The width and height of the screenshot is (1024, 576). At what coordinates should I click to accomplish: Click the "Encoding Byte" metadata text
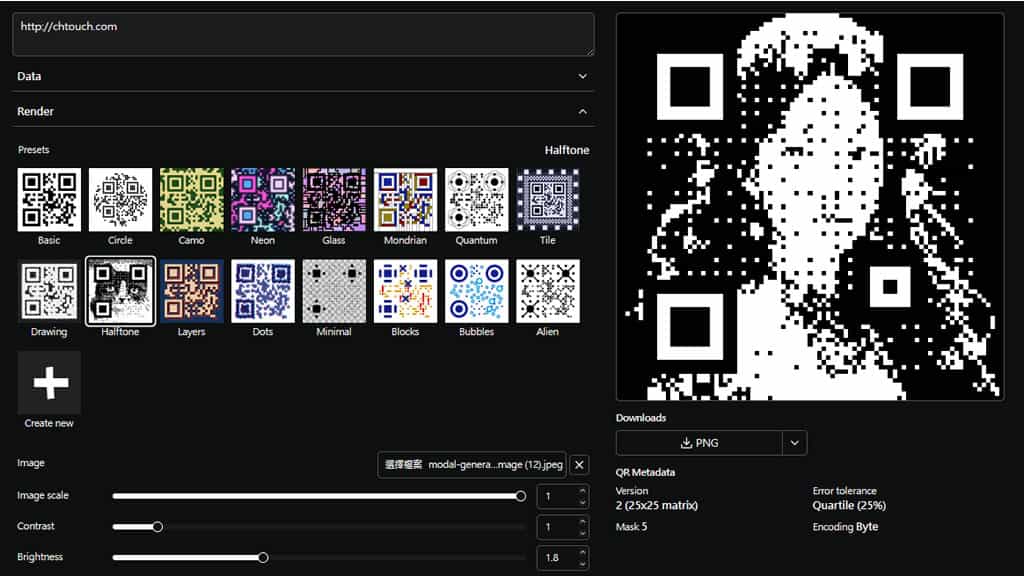pyautogui.click(x=845, y=527)
